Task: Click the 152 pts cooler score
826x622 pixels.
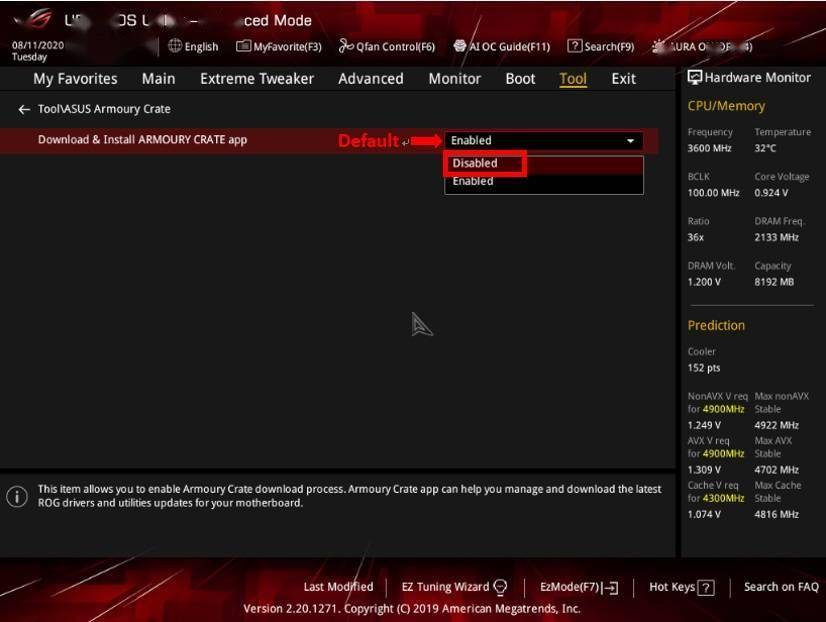Action: (x=704, y=368)
